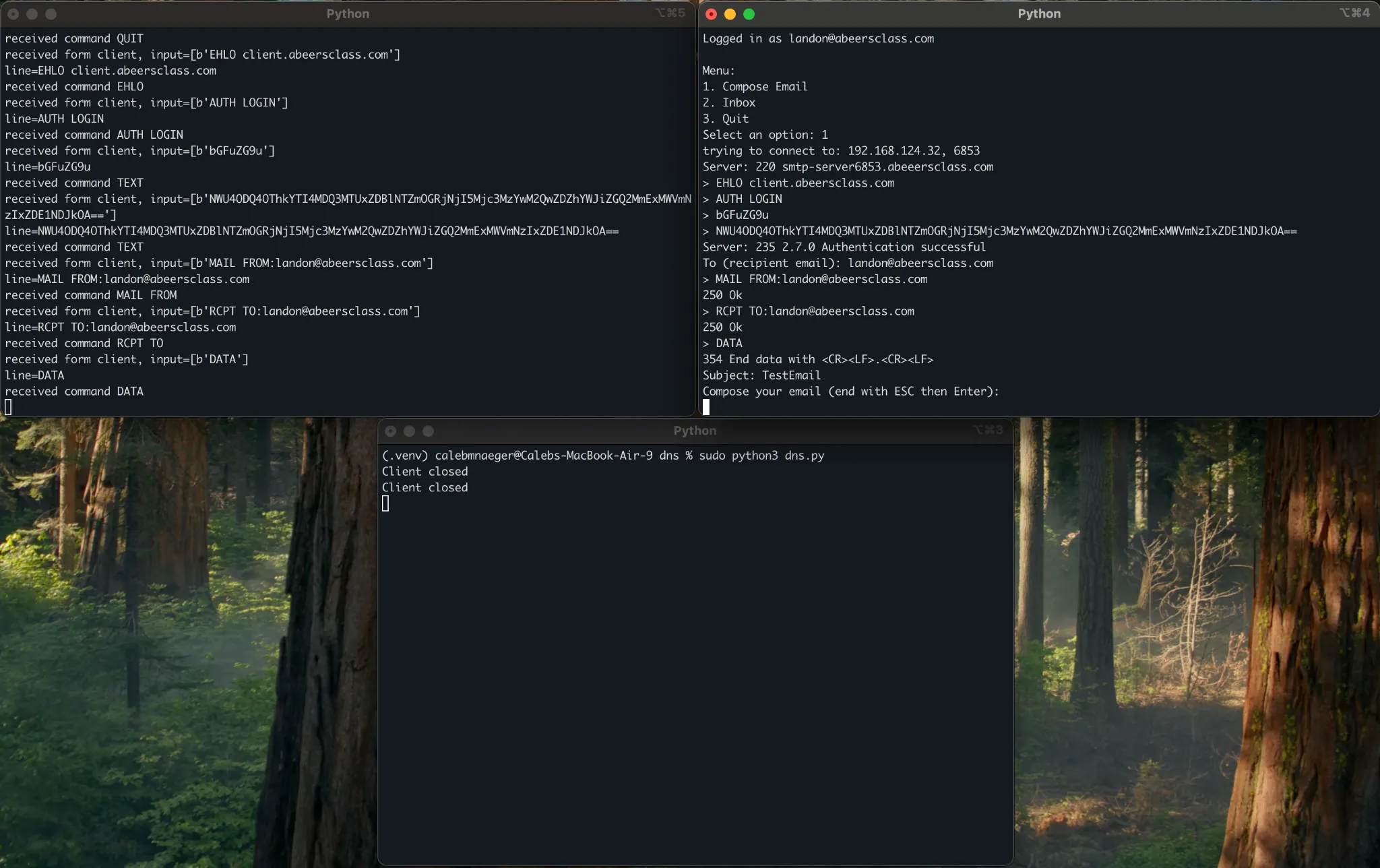Click the '> bGFuZG9u' line in client window
The width and height of the screenshot is (1380, 868).
tap(735, 215)
